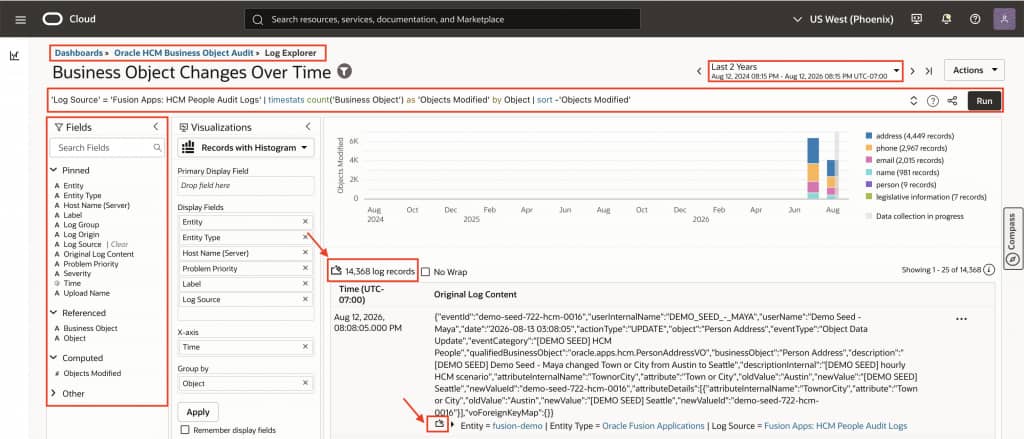Remove Entity from Display Fields
The width and height of the screenshot is (1024, 439).
(305, 222)
